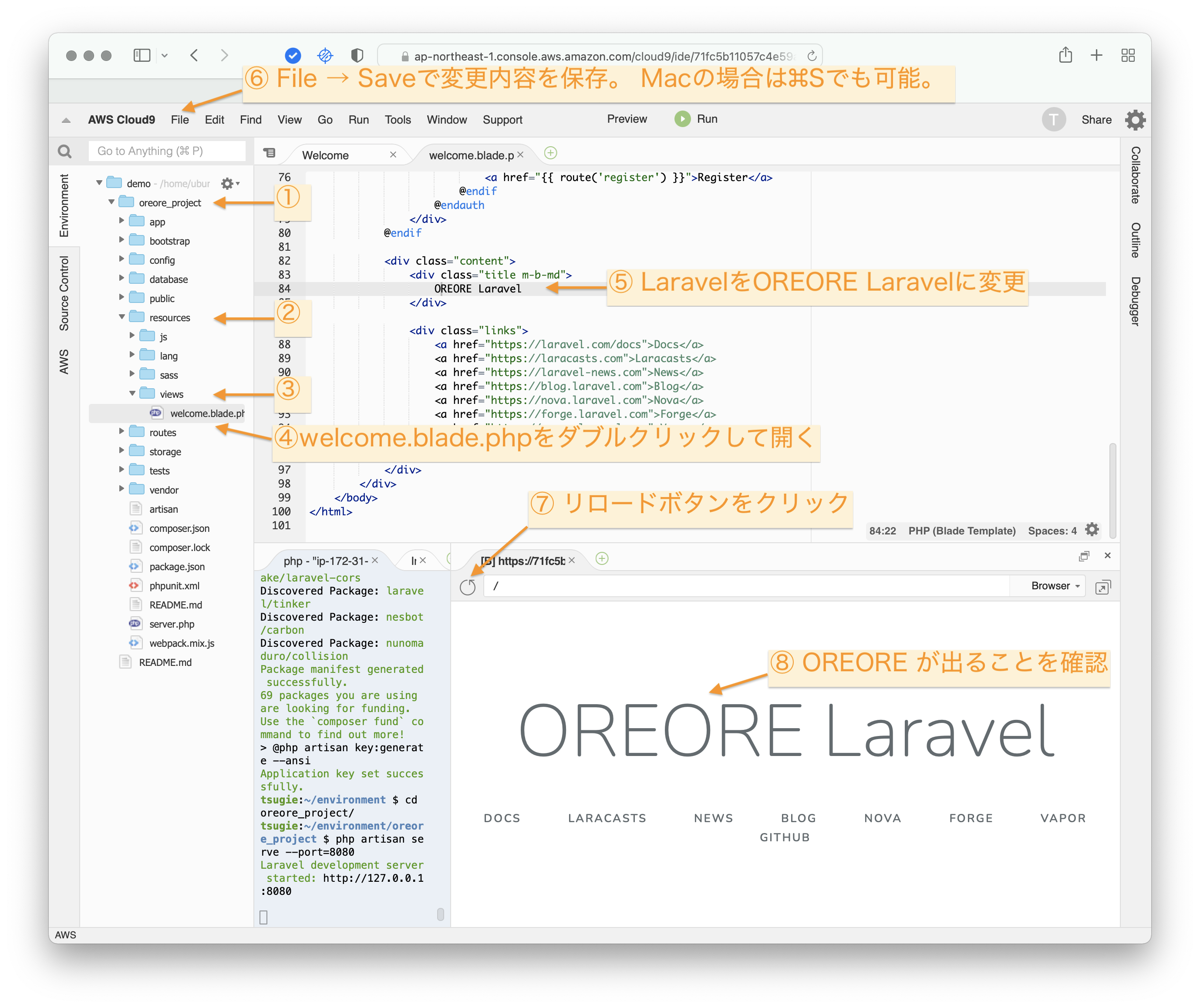
Task: Switch to the Welcome tab
Action: pos(325,155)
